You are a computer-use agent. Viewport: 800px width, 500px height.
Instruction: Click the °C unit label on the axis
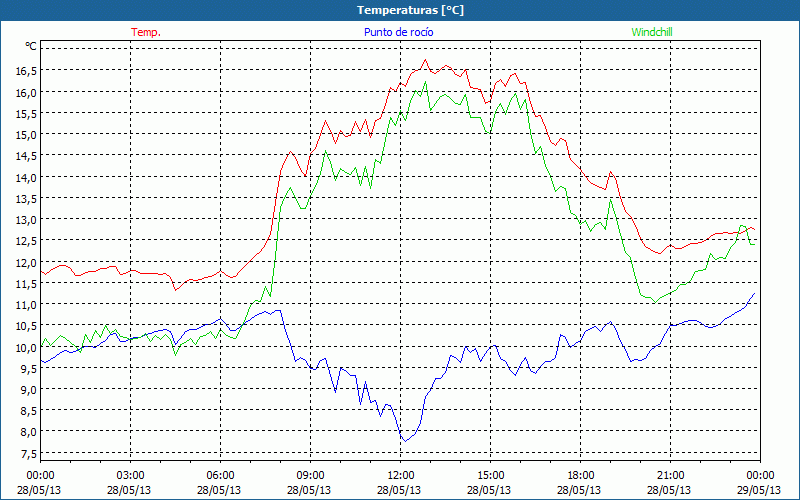(31, 46)
